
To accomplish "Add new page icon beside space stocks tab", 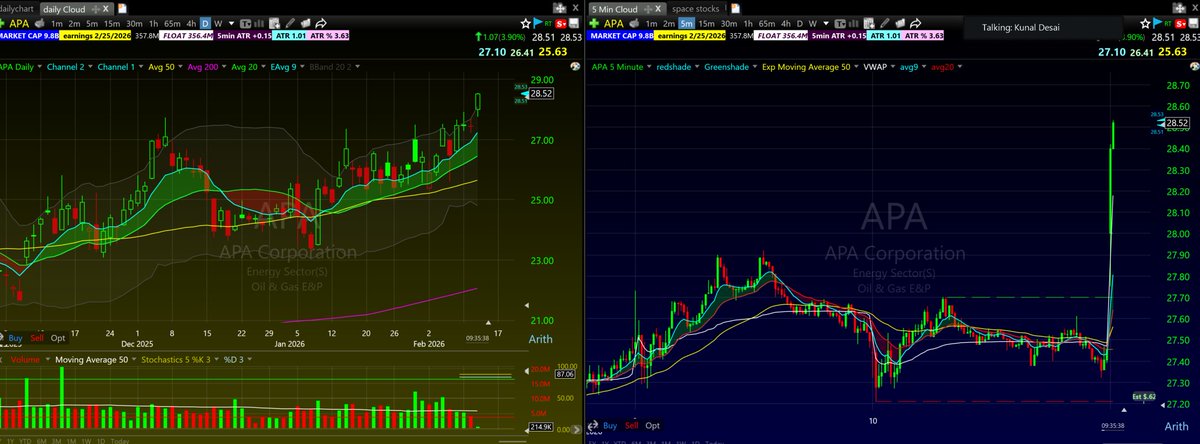I will point(735,9).
